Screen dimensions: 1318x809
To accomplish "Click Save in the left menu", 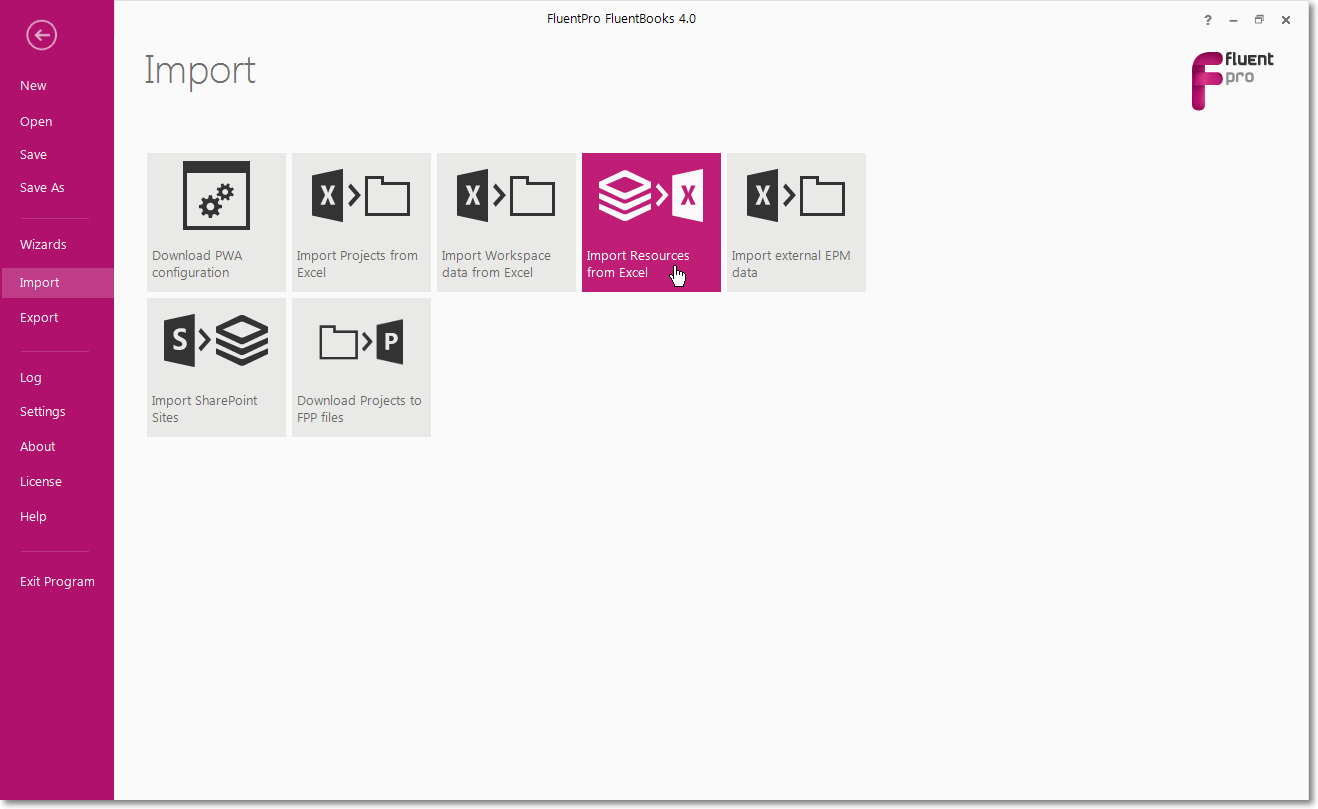I will 33,155.
